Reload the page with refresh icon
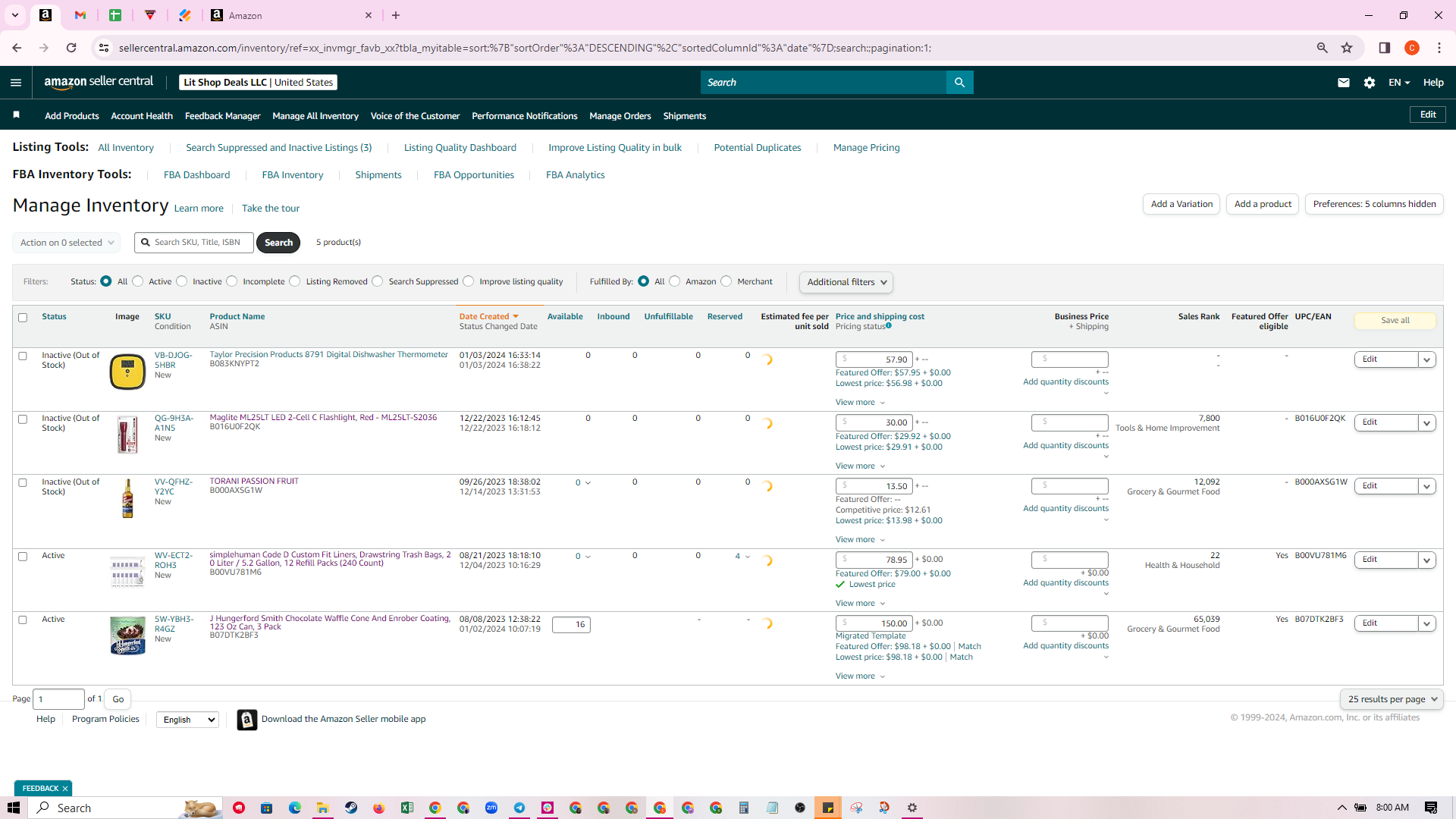This screenshot has width=1456, height=819. pos(71,48)
